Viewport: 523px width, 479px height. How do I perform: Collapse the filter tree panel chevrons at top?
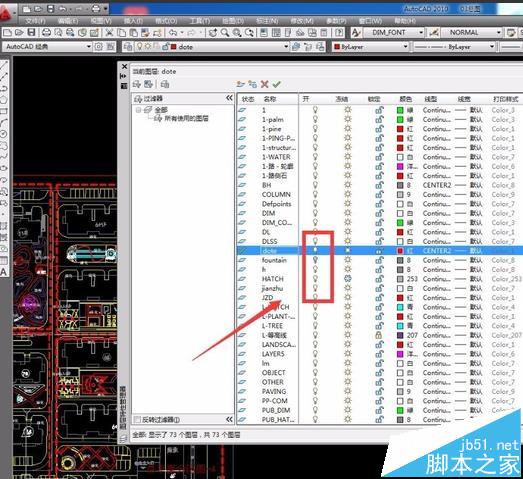click(229, 98)
